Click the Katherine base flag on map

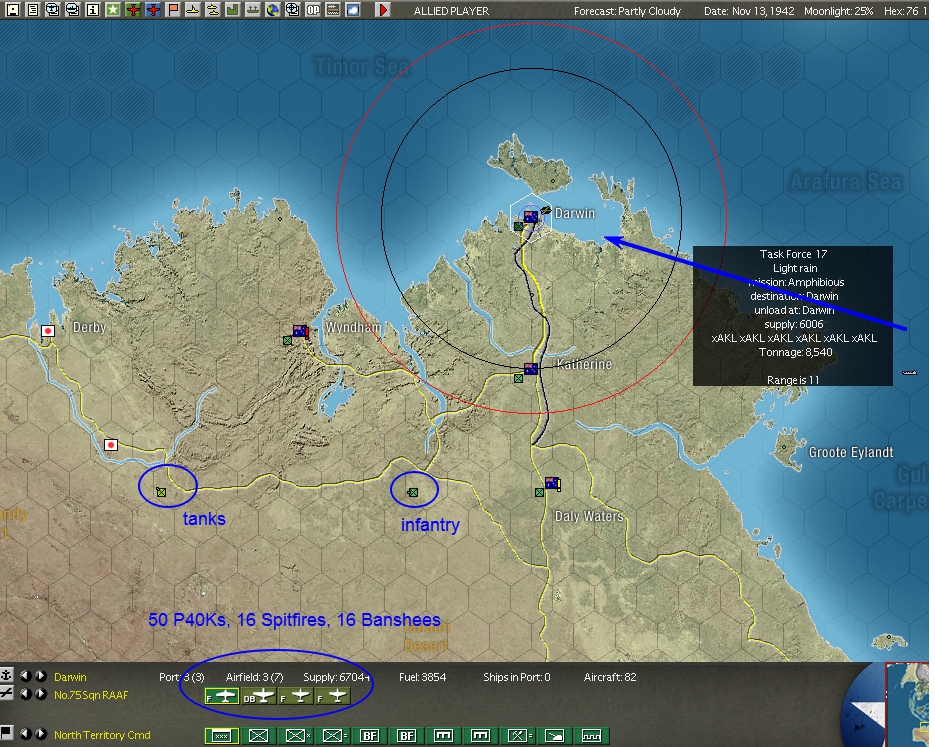[x=531, y=369]
